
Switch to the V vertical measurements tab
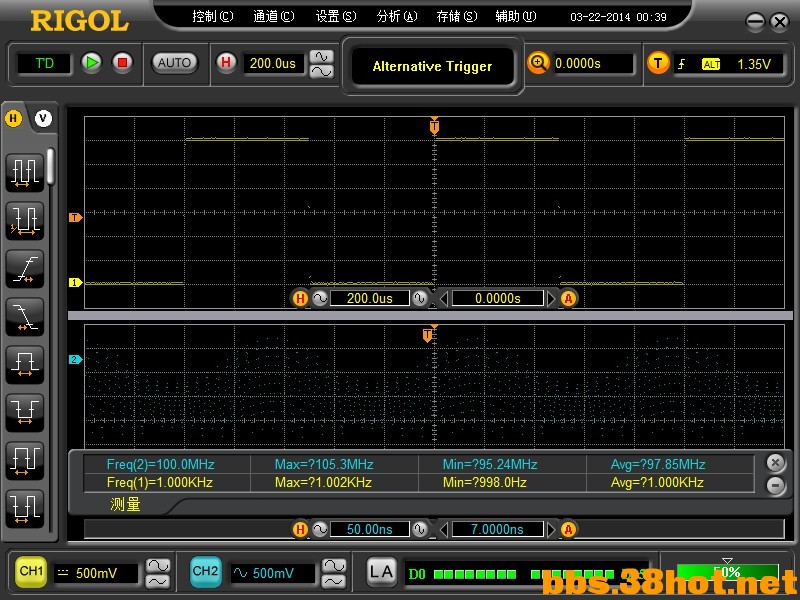(x=43, y=119)
